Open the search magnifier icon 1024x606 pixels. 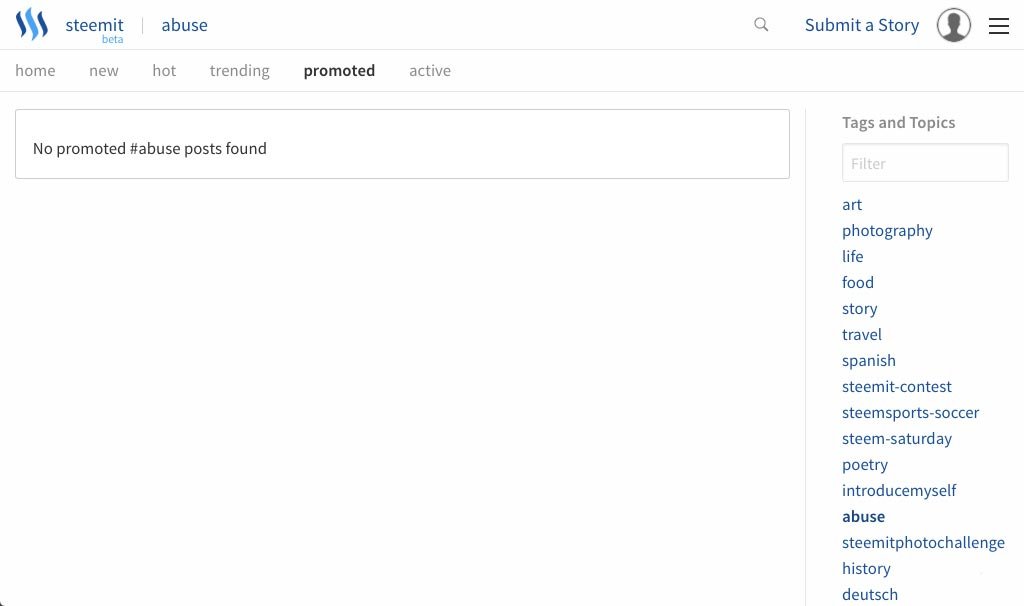(x=761, y=25)
